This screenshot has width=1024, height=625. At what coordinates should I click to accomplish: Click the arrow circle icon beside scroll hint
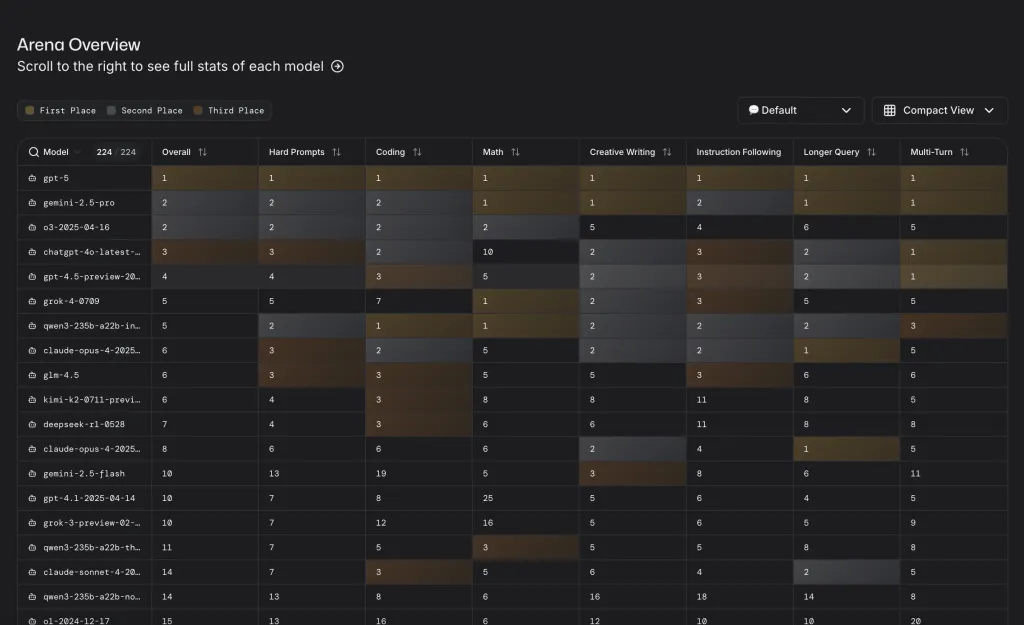click(x=337, y=67)
